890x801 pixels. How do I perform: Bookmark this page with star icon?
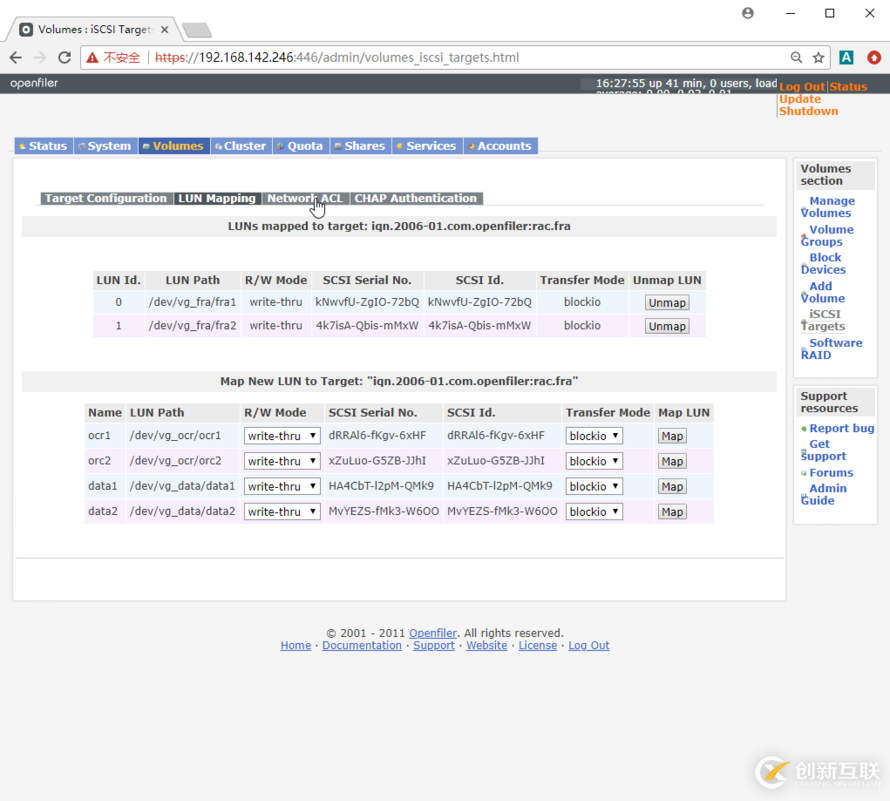click(x=818, y=58)
